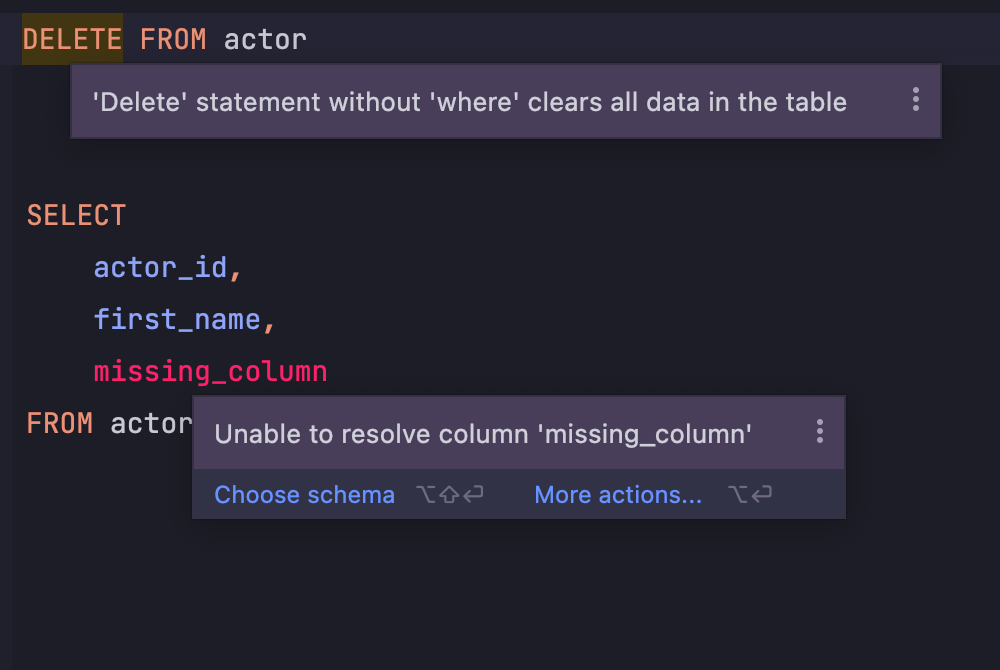This screenshot has height=670, width=1000.
Task: Click the first_name column name
Action: coord(177,320)
